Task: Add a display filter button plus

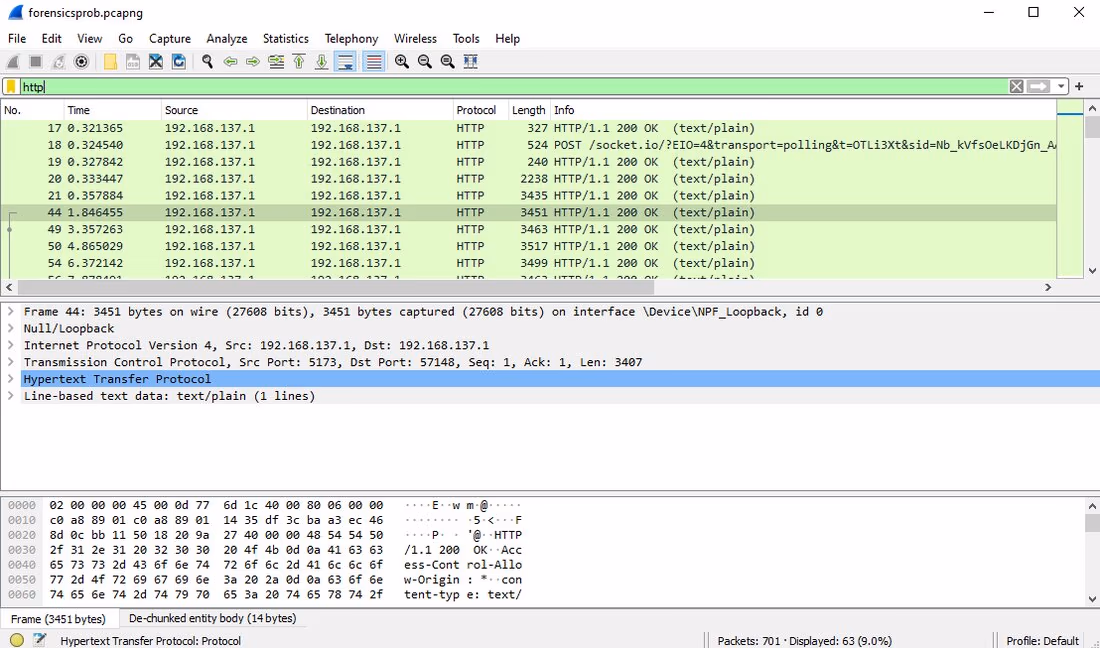Action: (1079, 86)
